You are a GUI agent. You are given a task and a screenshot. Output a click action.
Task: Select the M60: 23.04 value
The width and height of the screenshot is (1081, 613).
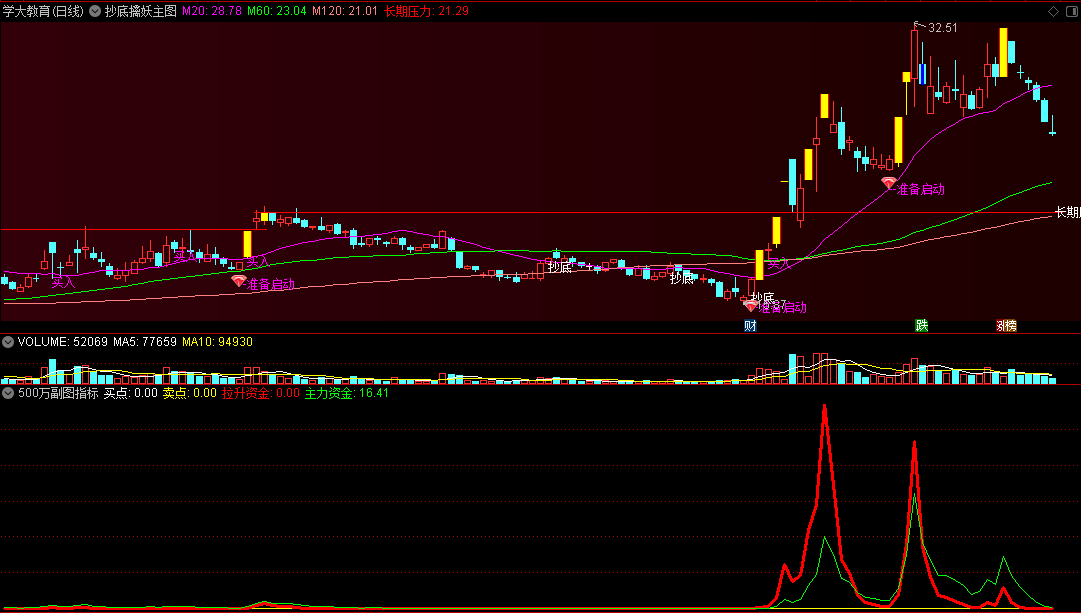pyautogui.click(x=276, y=11)
